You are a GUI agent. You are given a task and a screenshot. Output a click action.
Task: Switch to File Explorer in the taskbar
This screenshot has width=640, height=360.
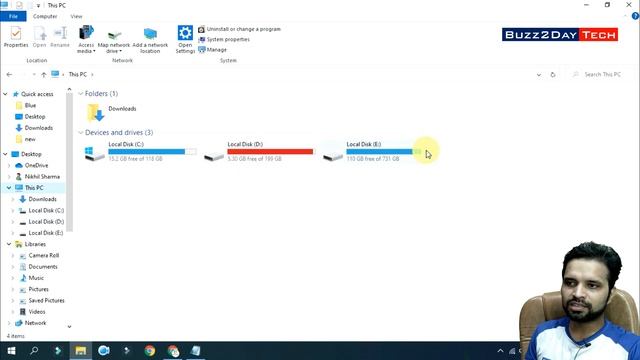click(x=80, y=351)
